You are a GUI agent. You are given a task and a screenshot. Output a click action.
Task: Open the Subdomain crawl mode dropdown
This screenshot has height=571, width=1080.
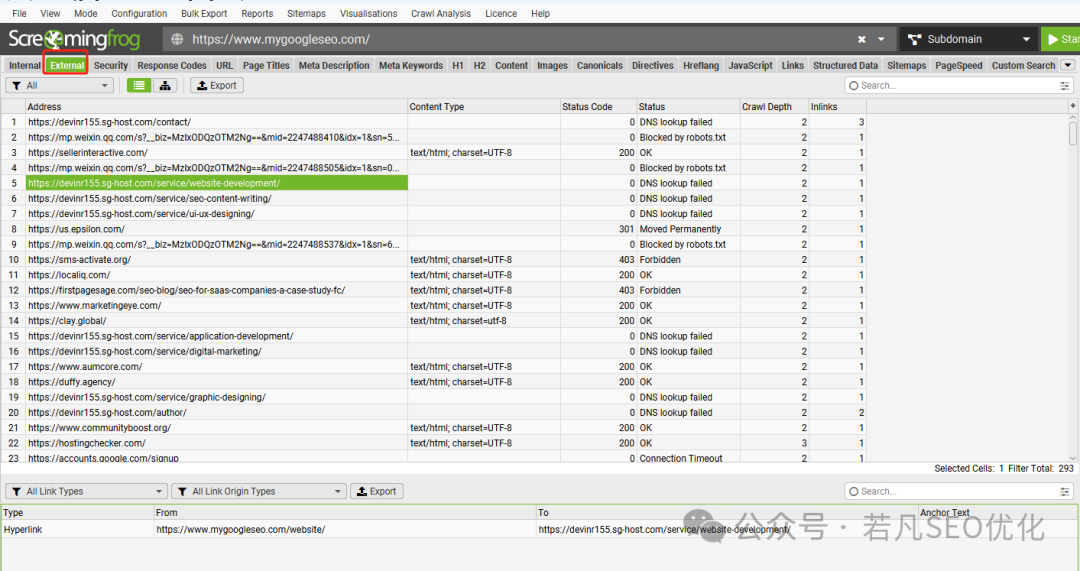(968, 39)
